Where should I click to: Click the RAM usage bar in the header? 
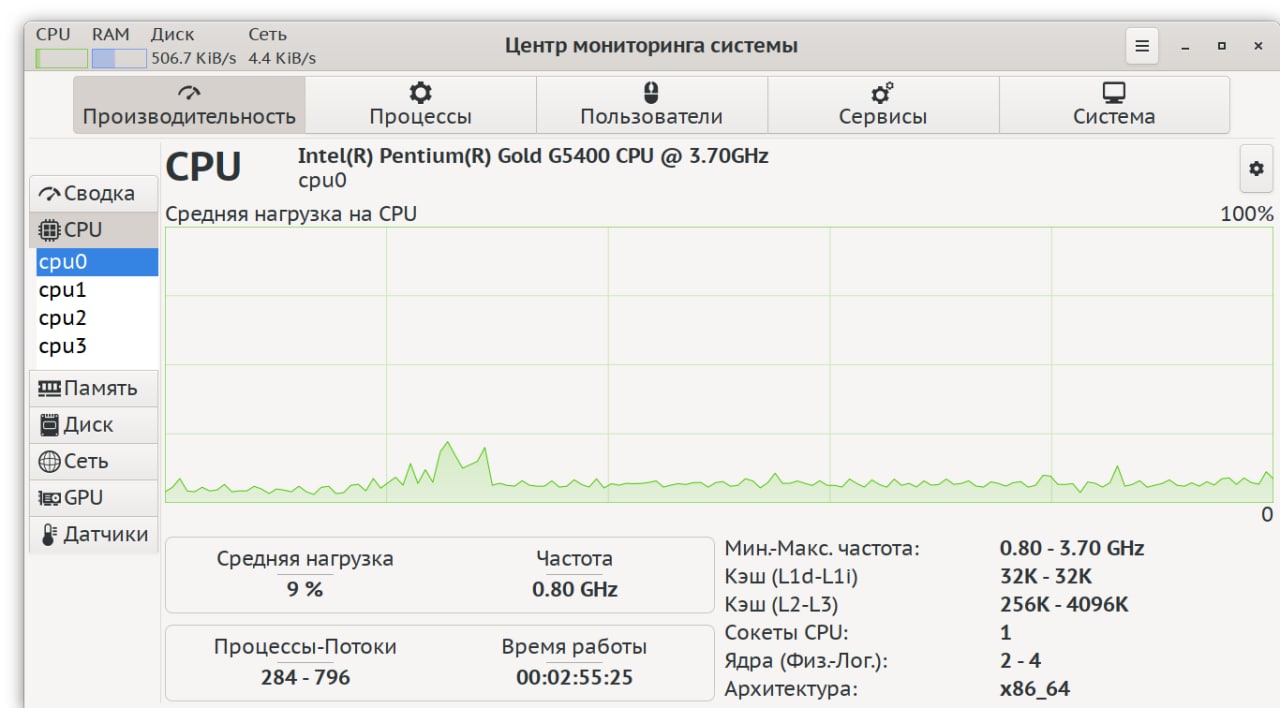(119, 58)
